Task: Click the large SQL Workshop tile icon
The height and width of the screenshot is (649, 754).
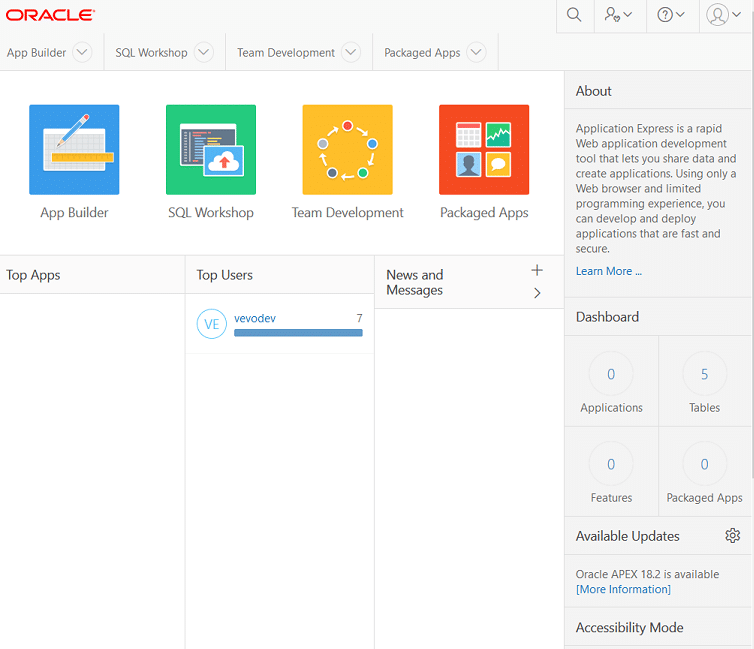Action: pos(211,150)
